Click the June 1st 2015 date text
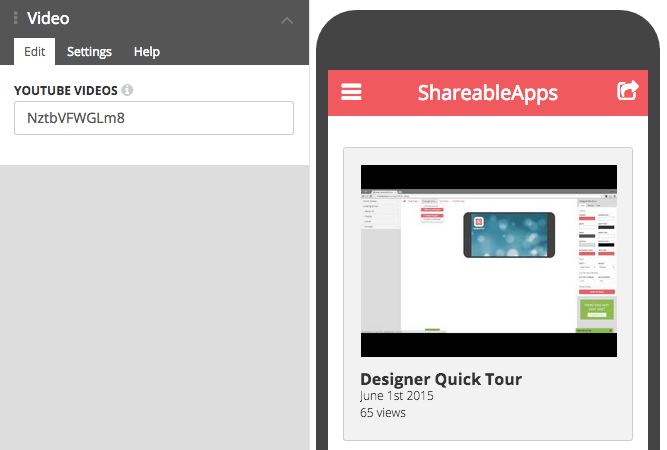667x450 pixels. 396,396
